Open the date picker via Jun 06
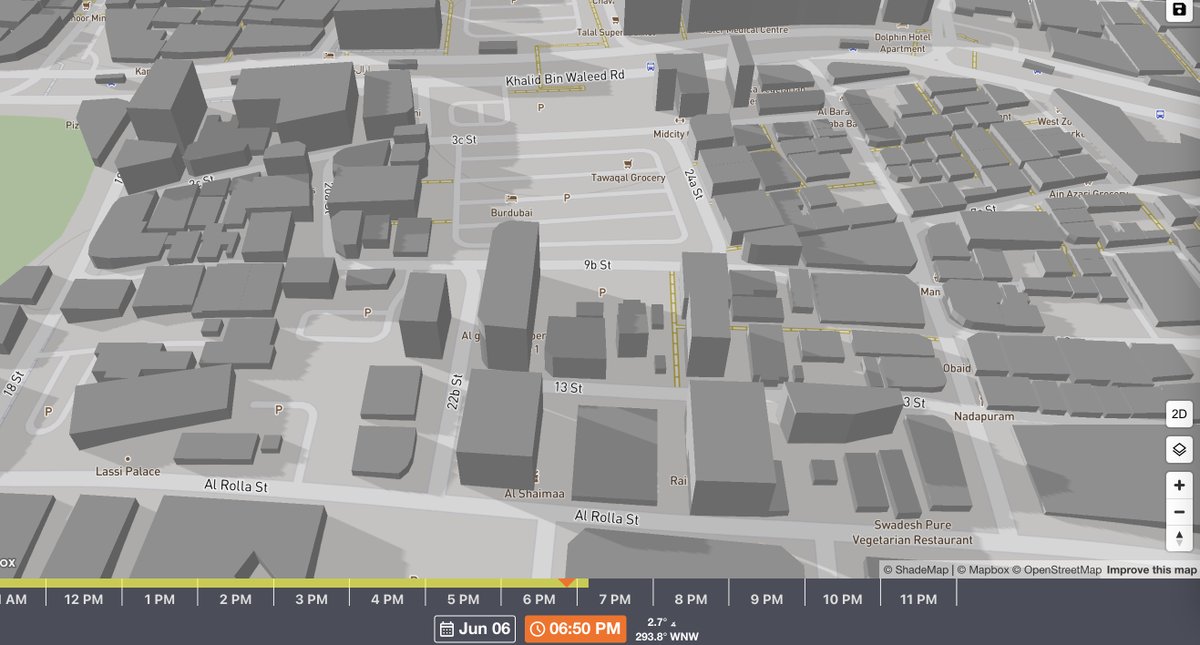Screen dimensions: 1200x645 tap(474, 629)
